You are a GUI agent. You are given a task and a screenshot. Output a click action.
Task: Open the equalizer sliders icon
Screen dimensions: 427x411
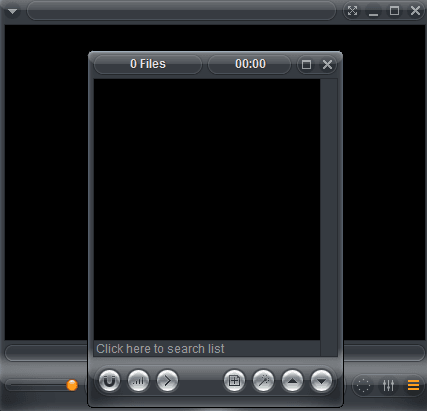click(388, 386)
